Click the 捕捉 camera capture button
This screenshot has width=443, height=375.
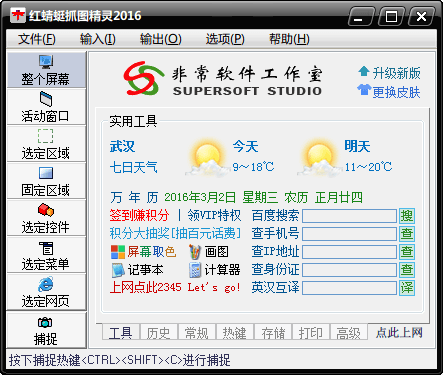coord(46,331)
